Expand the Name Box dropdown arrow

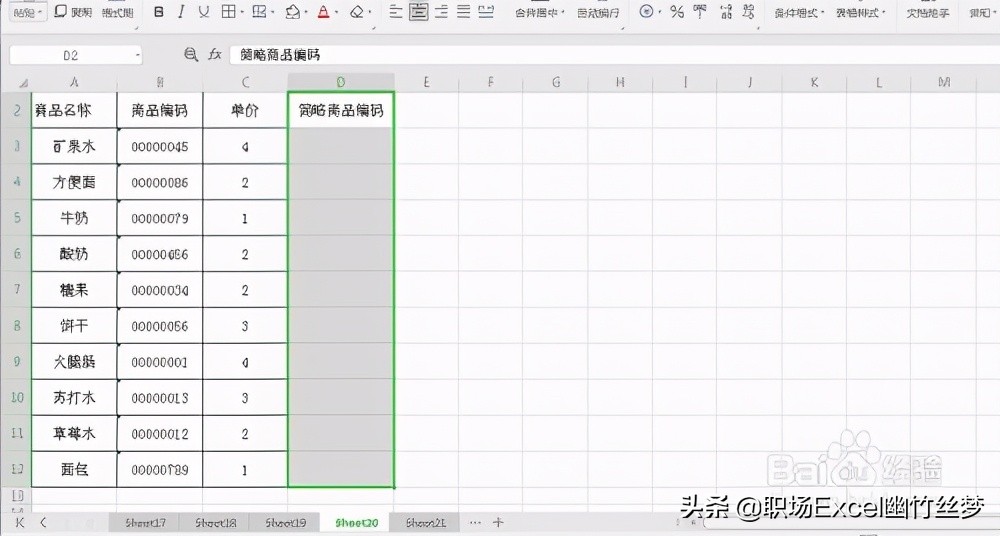pyautogui.click(x=137, y=56)
